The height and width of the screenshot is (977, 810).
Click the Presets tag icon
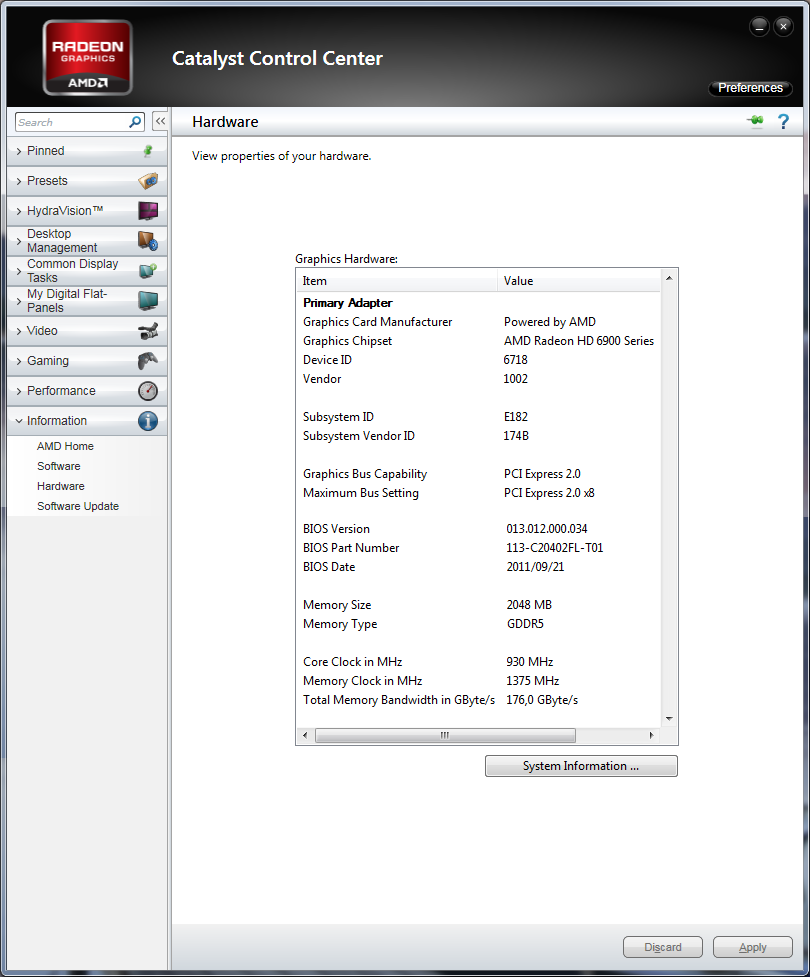coord(148,181)
